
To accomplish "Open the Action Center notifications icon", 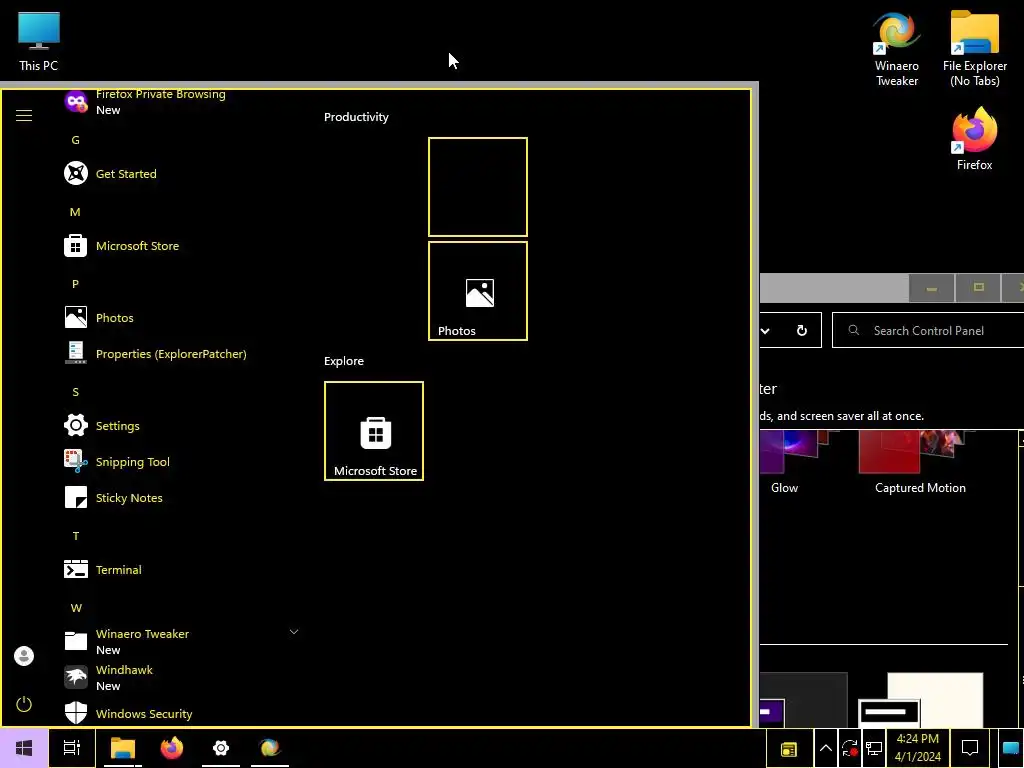I will 970,748.
